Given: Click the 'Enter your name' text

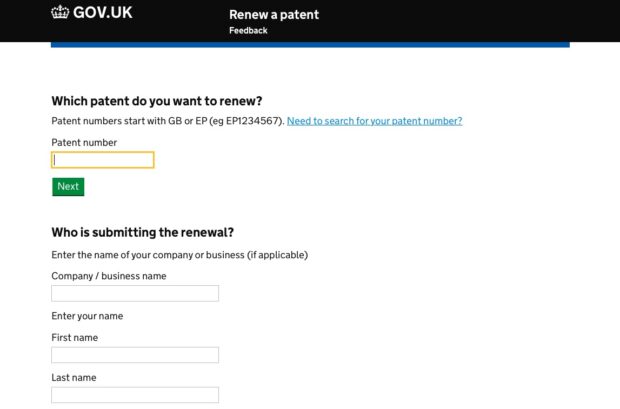Looking at the screenshot, I should pos(87,316).
